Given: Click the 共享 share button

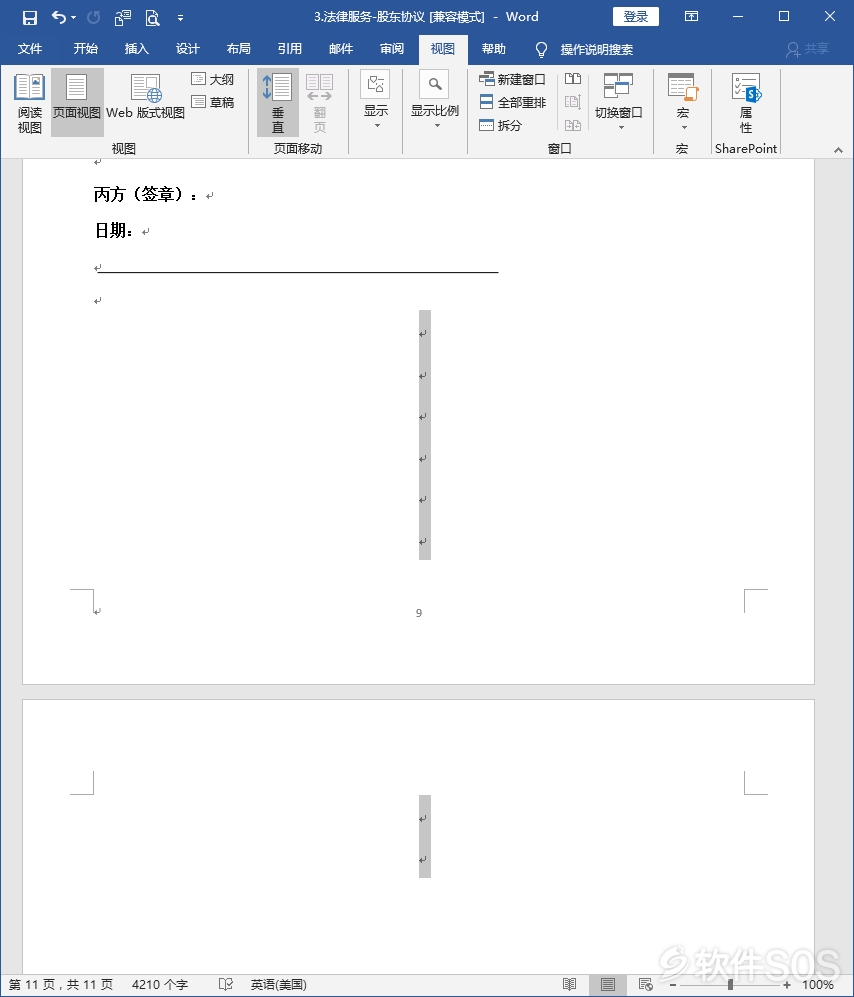Looking at the screenshot, I should click(x=808, y=49).
